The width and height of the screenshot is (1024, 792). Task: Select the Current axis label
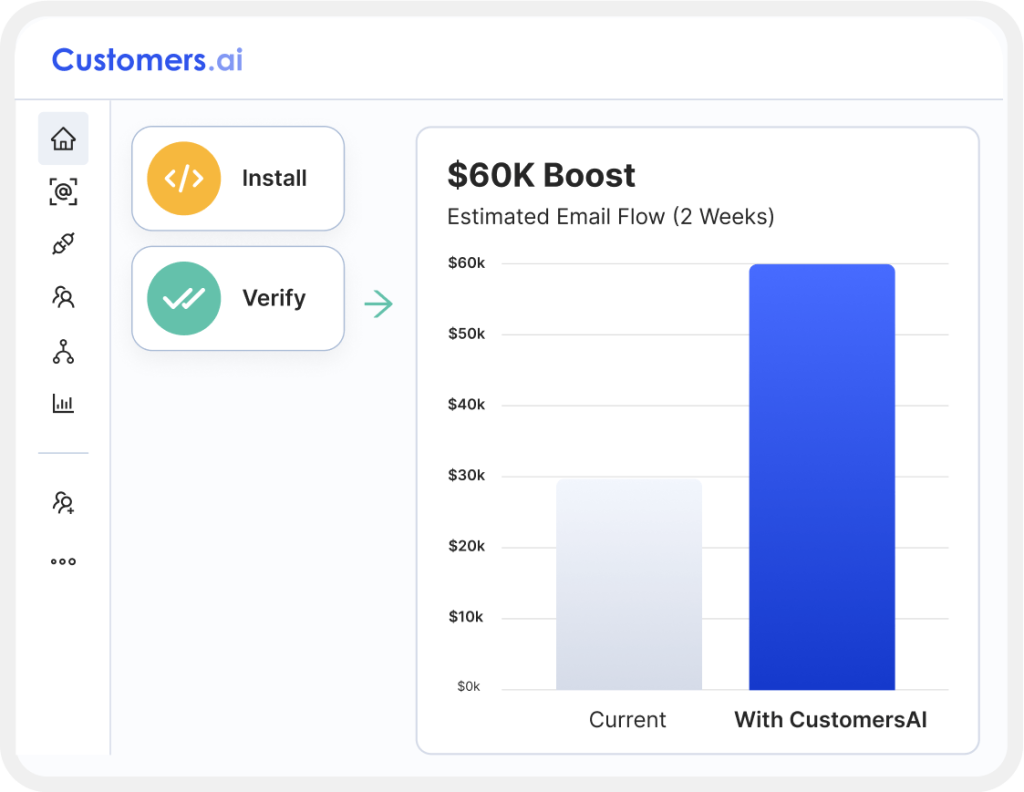[x=627, y=719]
